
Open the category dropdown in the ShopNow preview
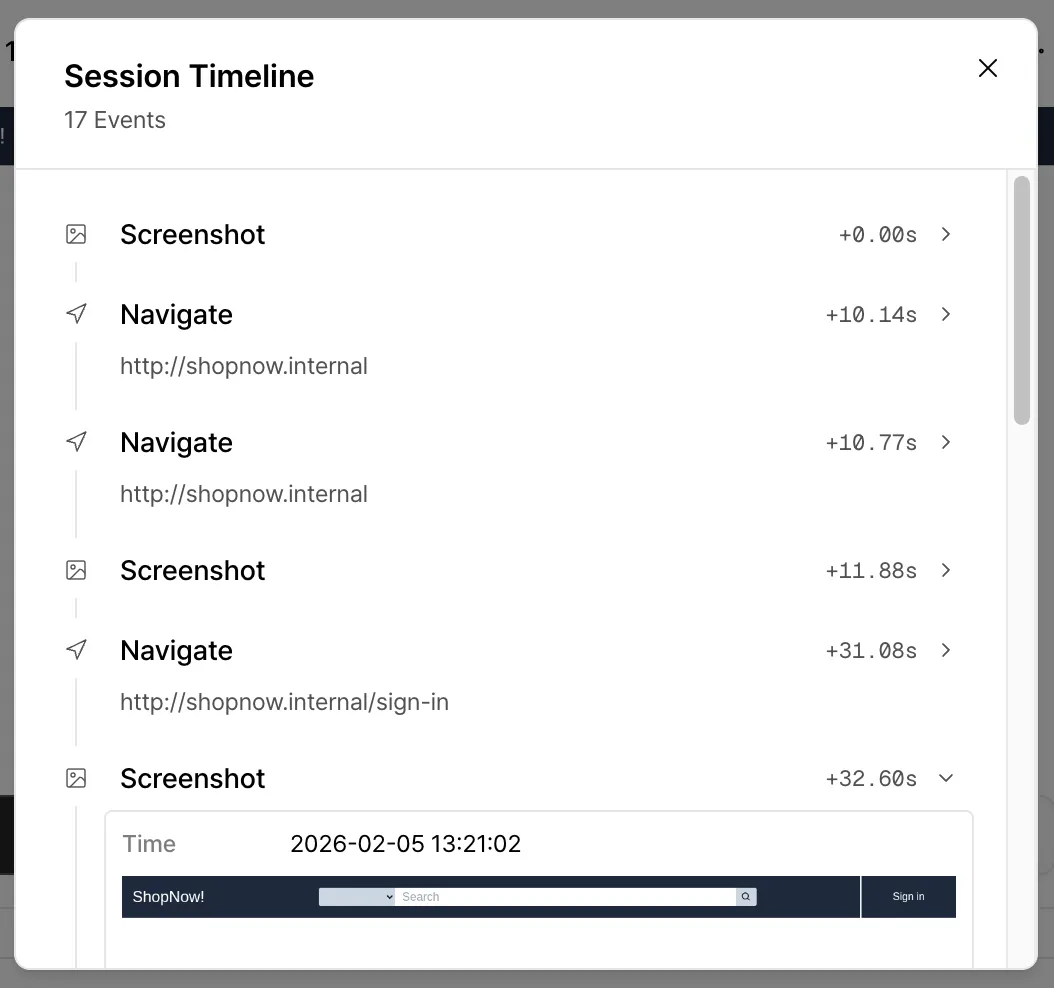(357, 897)
